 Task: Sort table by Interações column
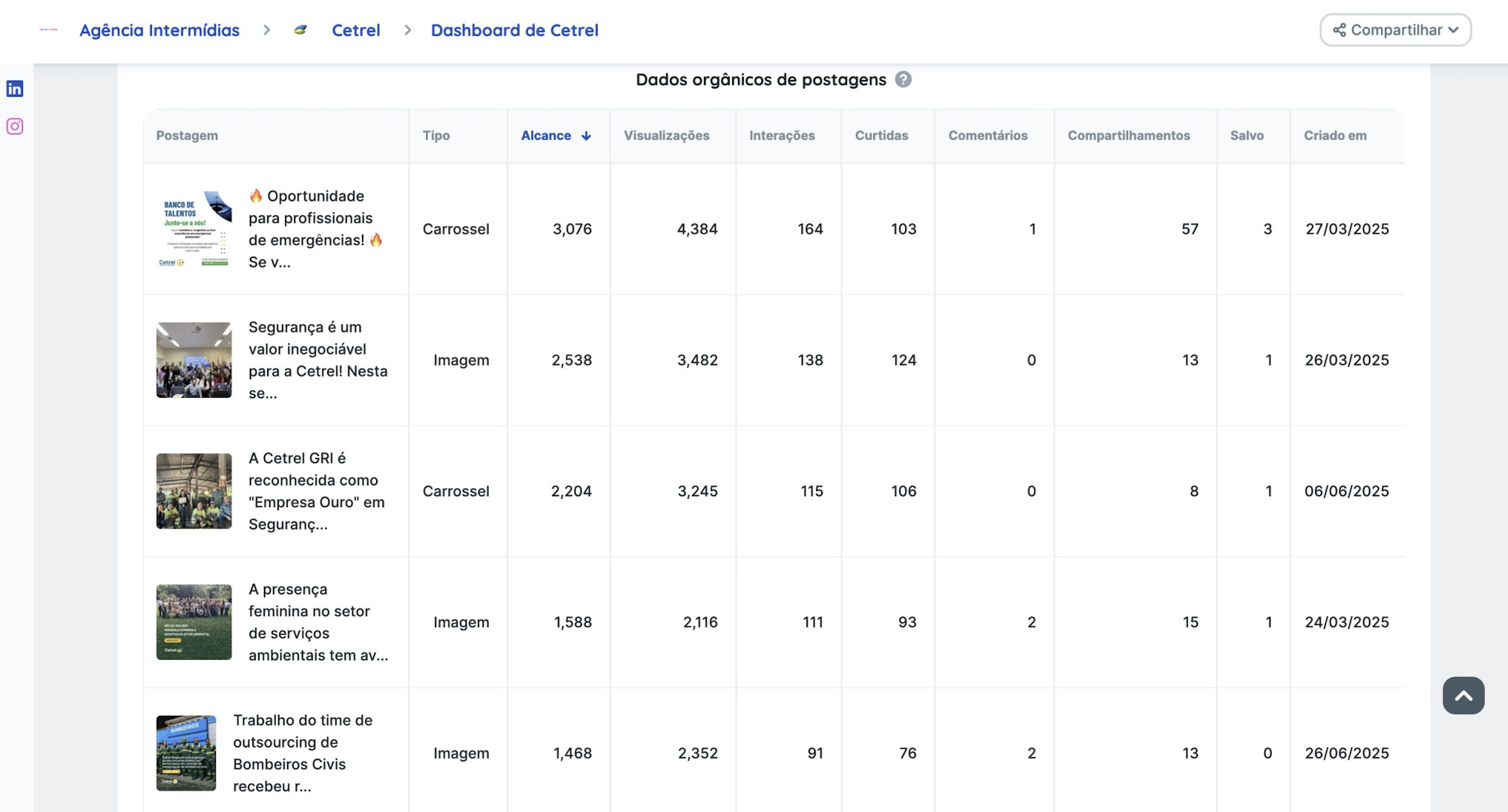tap(782, 136)
